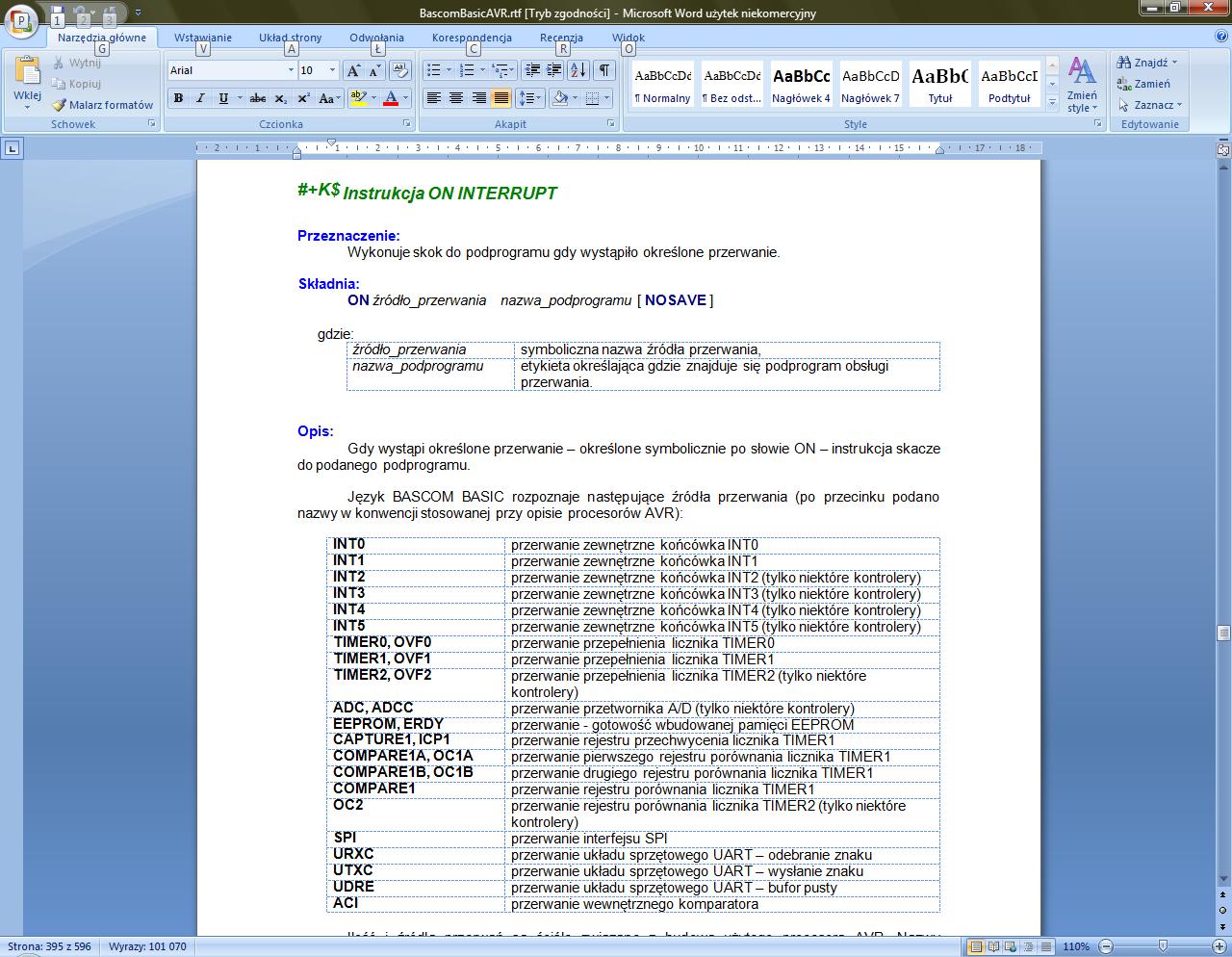The width and height of the screenshot is (1232, 957).
Task: Zoom out with the minus button
Action: coord(1107,946)
